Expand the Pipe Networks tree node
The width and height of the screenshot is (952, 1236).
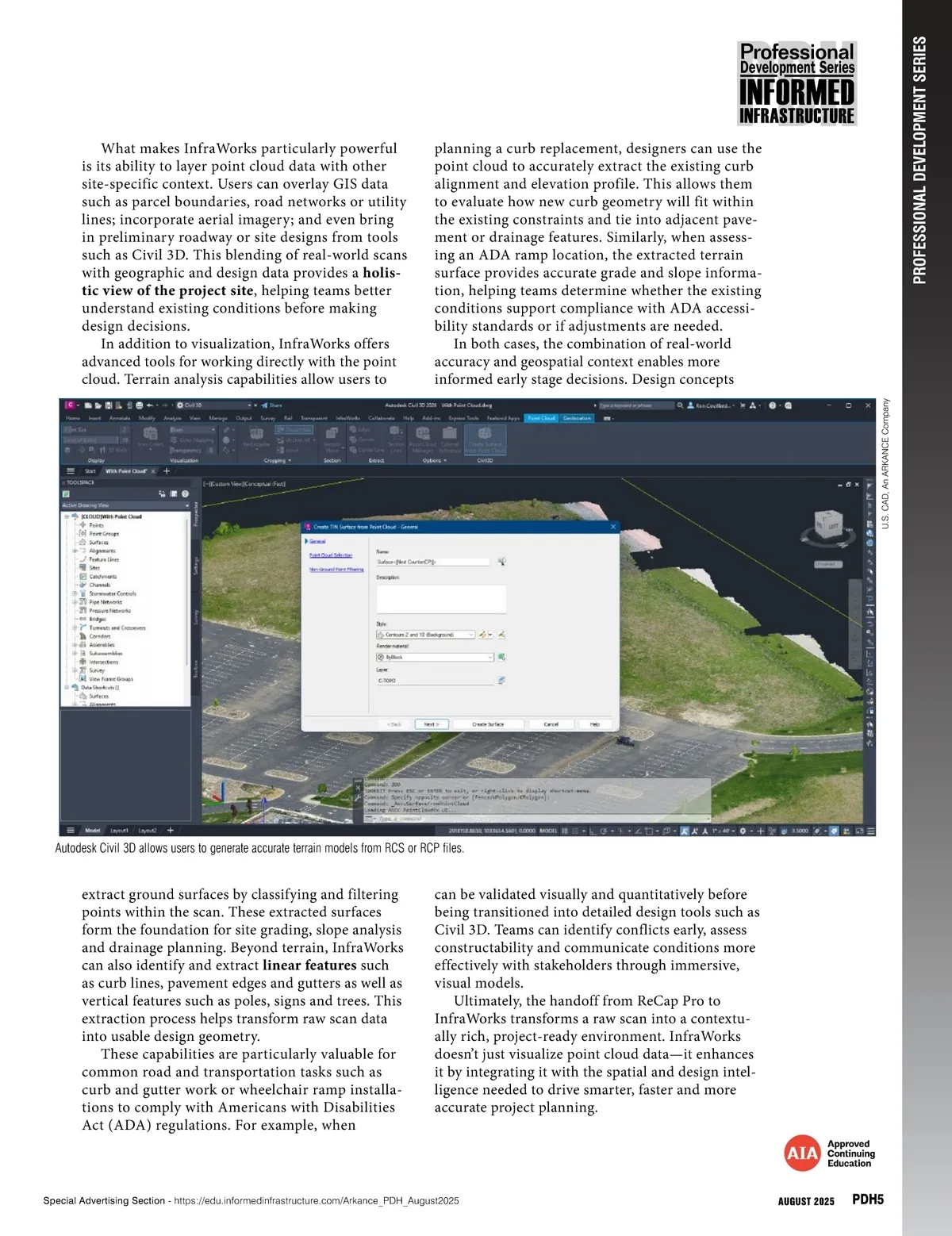pos(75,602)
